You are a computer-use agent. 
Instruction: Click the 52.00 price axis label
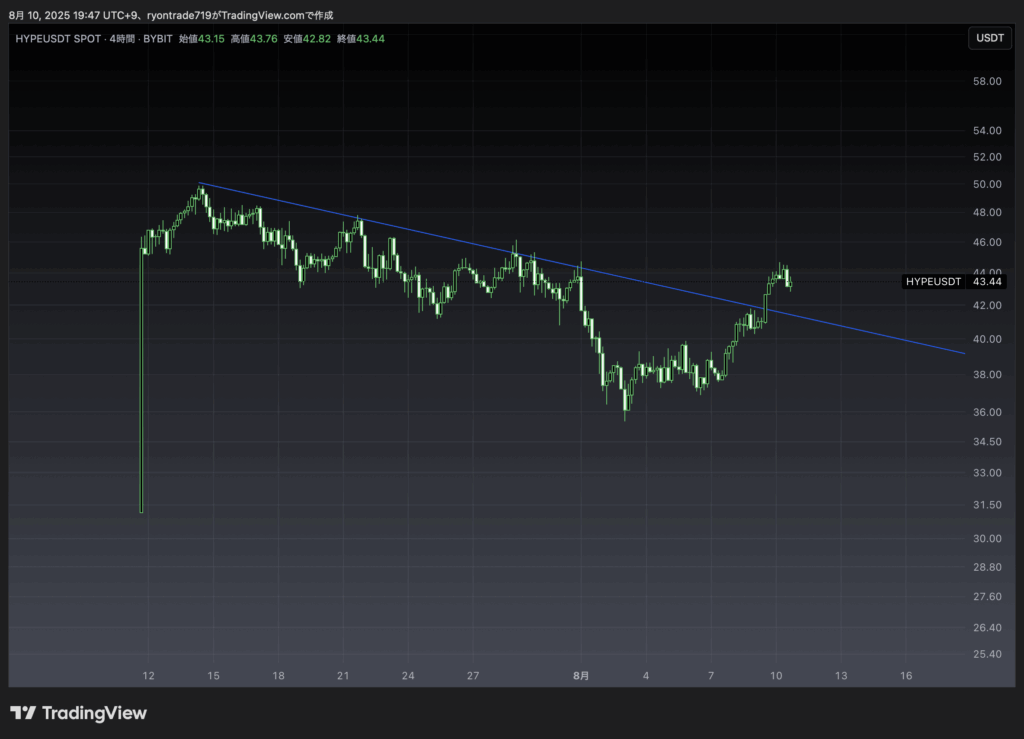click(x=987, y=157)
